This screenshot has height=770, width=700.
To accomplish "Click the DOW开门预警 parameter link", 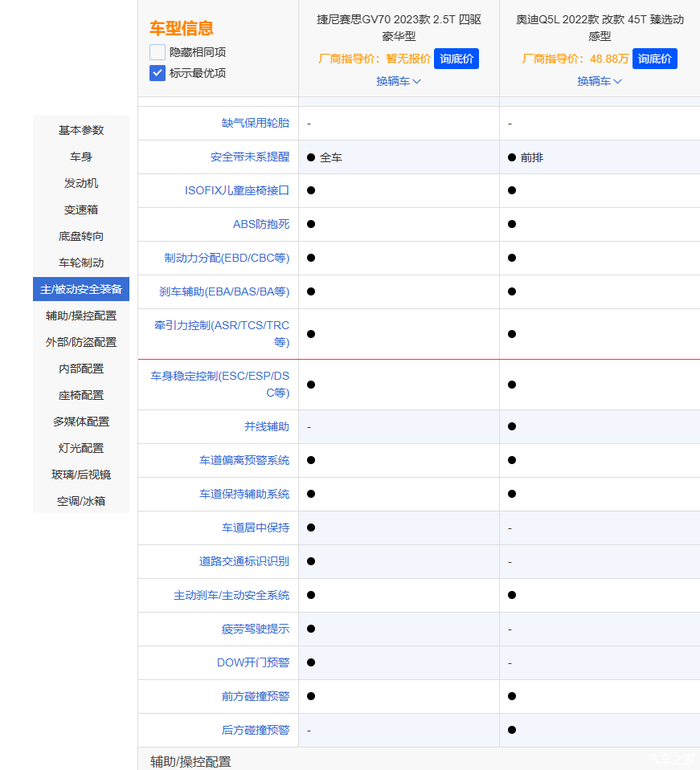I will coord(253,662).
